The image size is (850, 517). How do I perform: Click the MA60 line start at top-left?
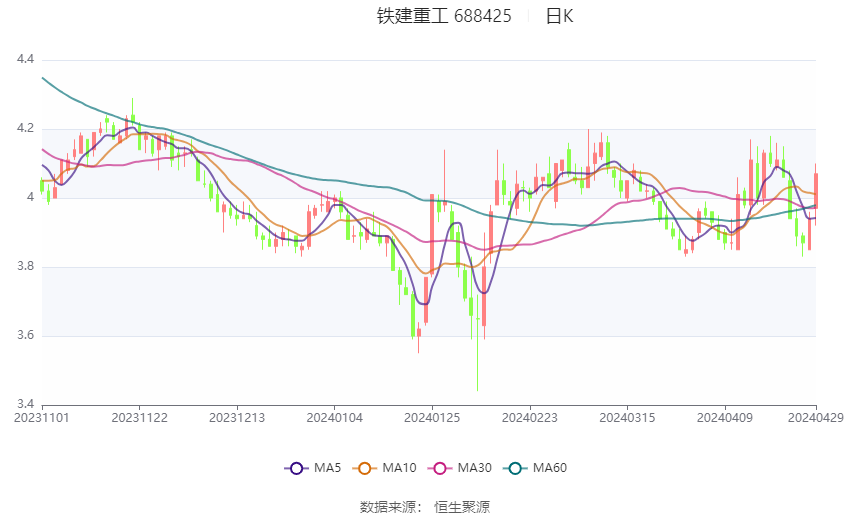(x=43, y=78)
